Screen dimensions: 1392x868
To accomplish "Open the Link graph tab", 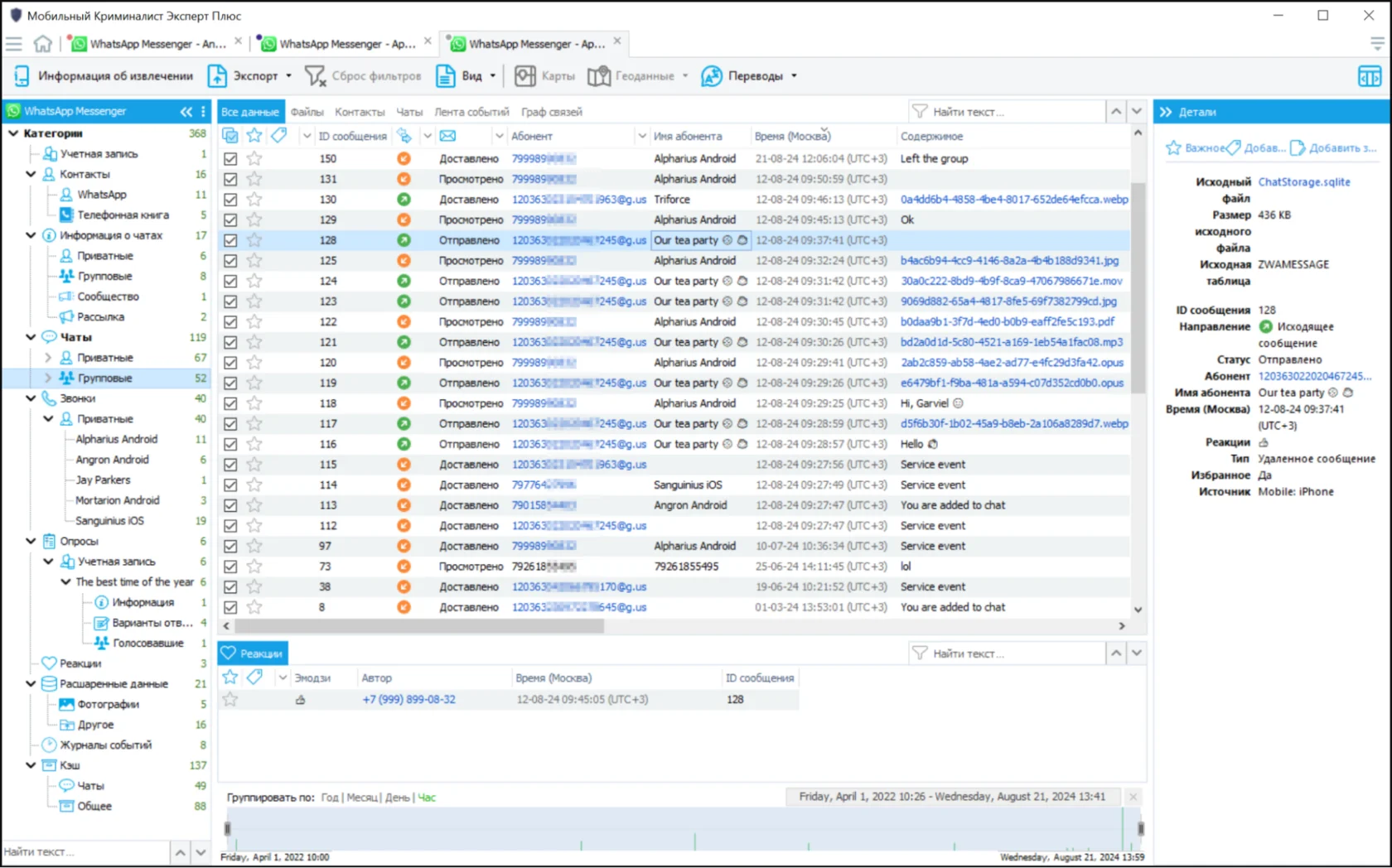I will (551, 112).
